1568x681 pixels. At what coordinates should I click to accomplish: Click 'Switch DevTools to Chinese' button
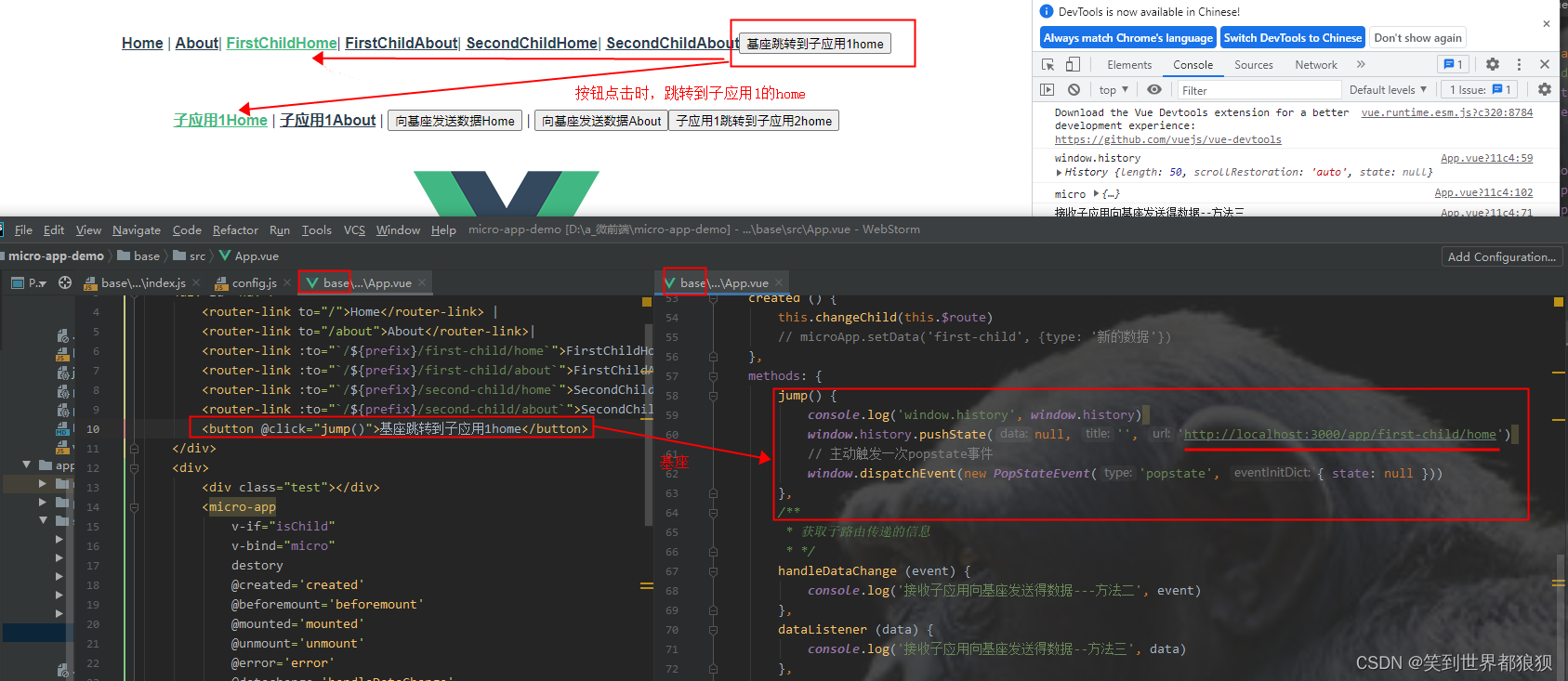coord(1292,38)
